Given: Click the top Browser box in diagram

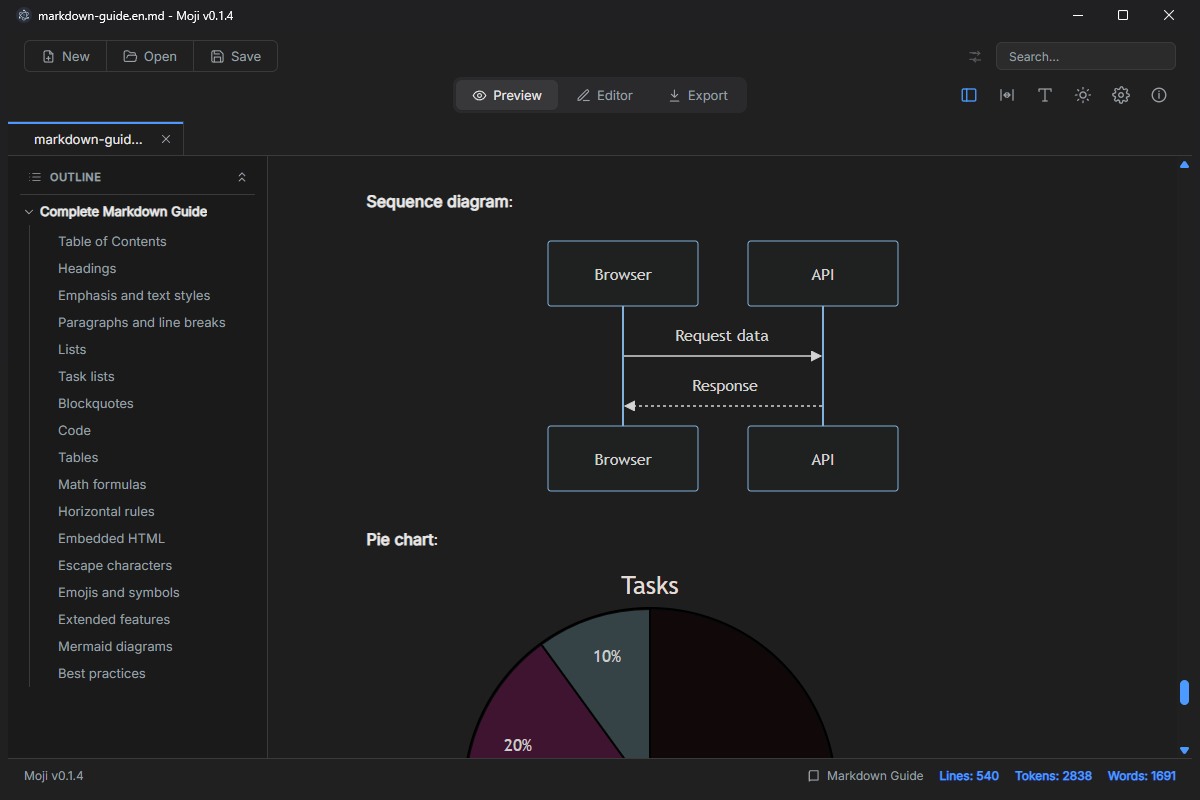Looking at the screenshot, I should 623,274.
